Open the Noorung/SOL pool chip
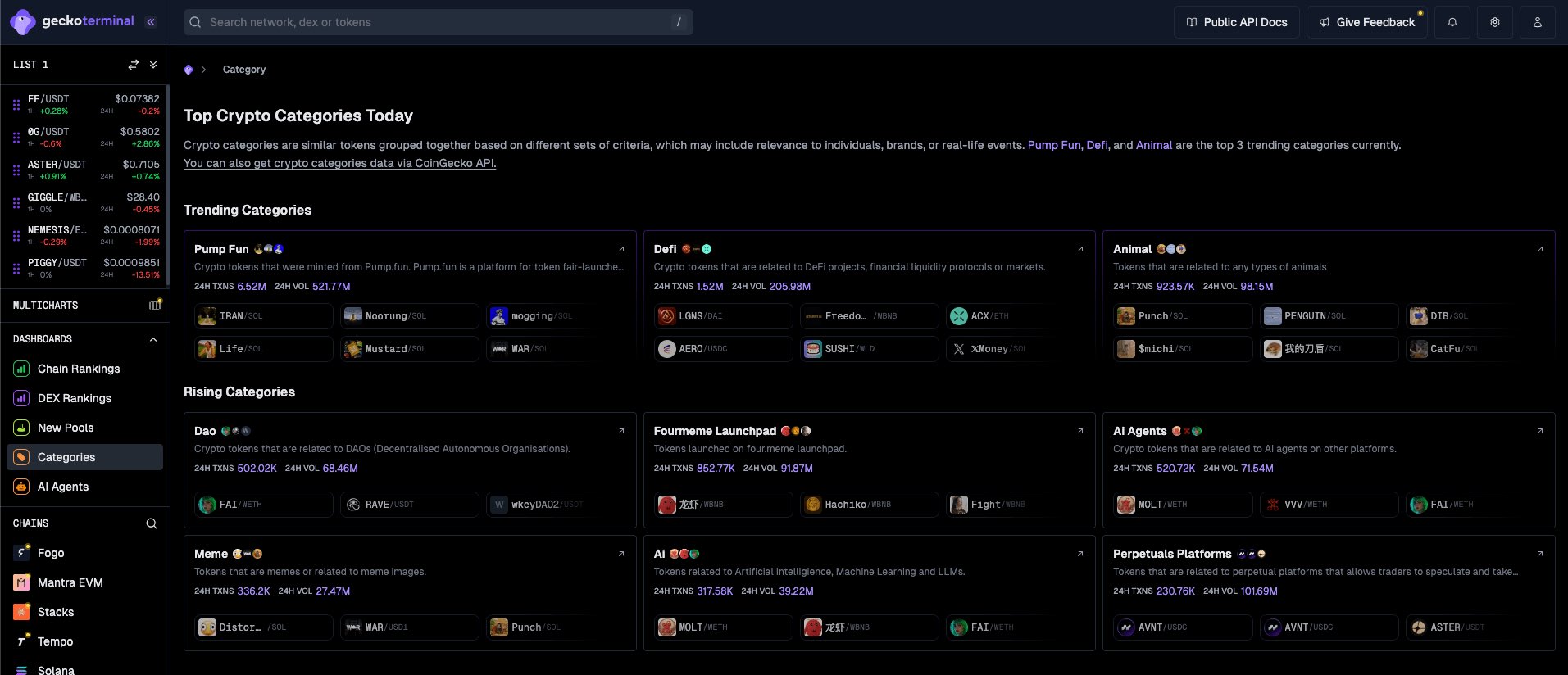The width and height of the screenshot is (1568, 675). click(x=410, y=316)
